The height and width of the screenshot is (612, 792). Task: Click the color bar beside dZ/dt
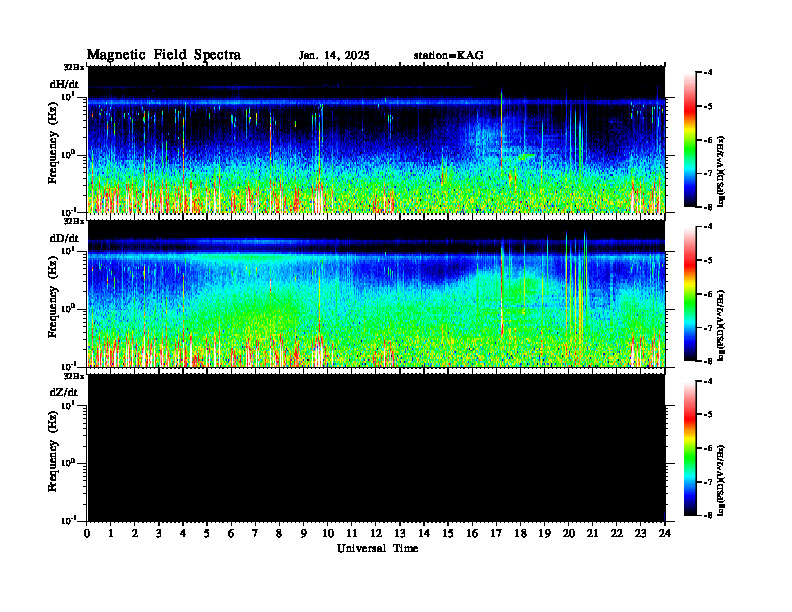[x=689, y=448]
